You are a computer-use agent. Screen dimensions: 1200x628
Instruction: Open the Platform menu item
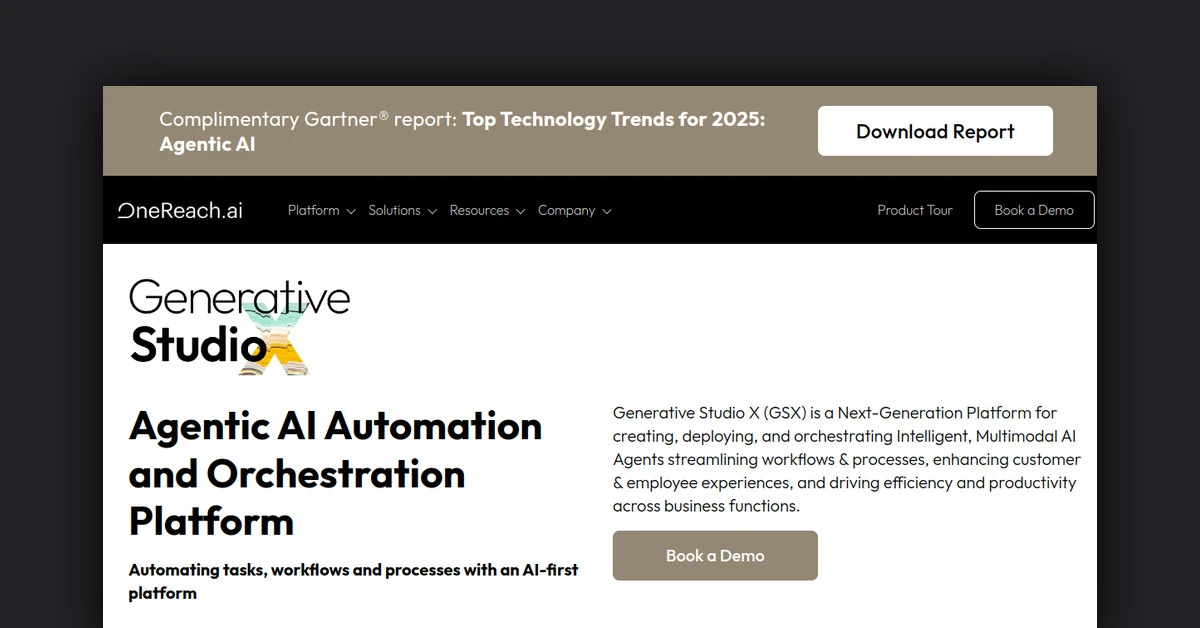pyautogui.click(x=313, y=210)
